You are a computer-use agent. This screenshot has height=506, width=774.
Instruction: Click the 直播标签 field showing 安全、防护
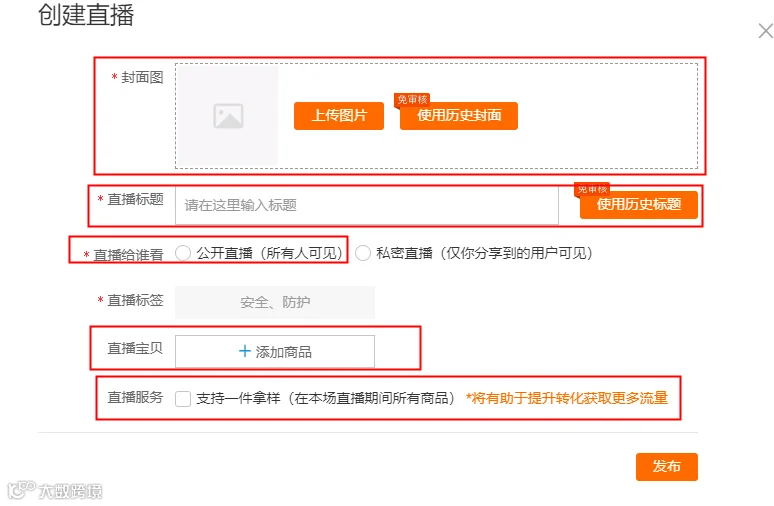pos(275,302)
